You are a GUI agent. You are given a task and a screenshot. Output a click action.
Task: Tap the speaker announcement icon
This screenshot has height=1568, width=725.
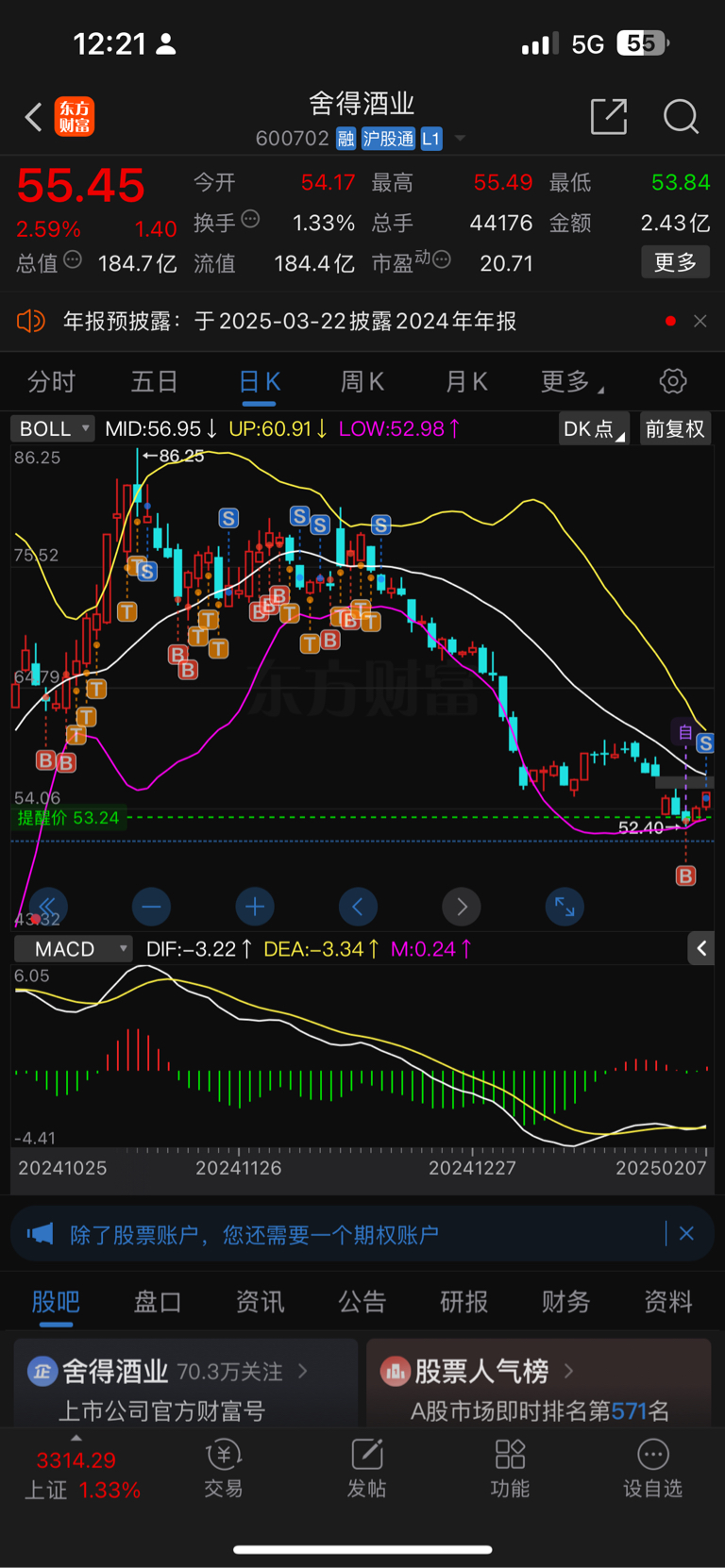pyautogui.click(x=30, y=321)
